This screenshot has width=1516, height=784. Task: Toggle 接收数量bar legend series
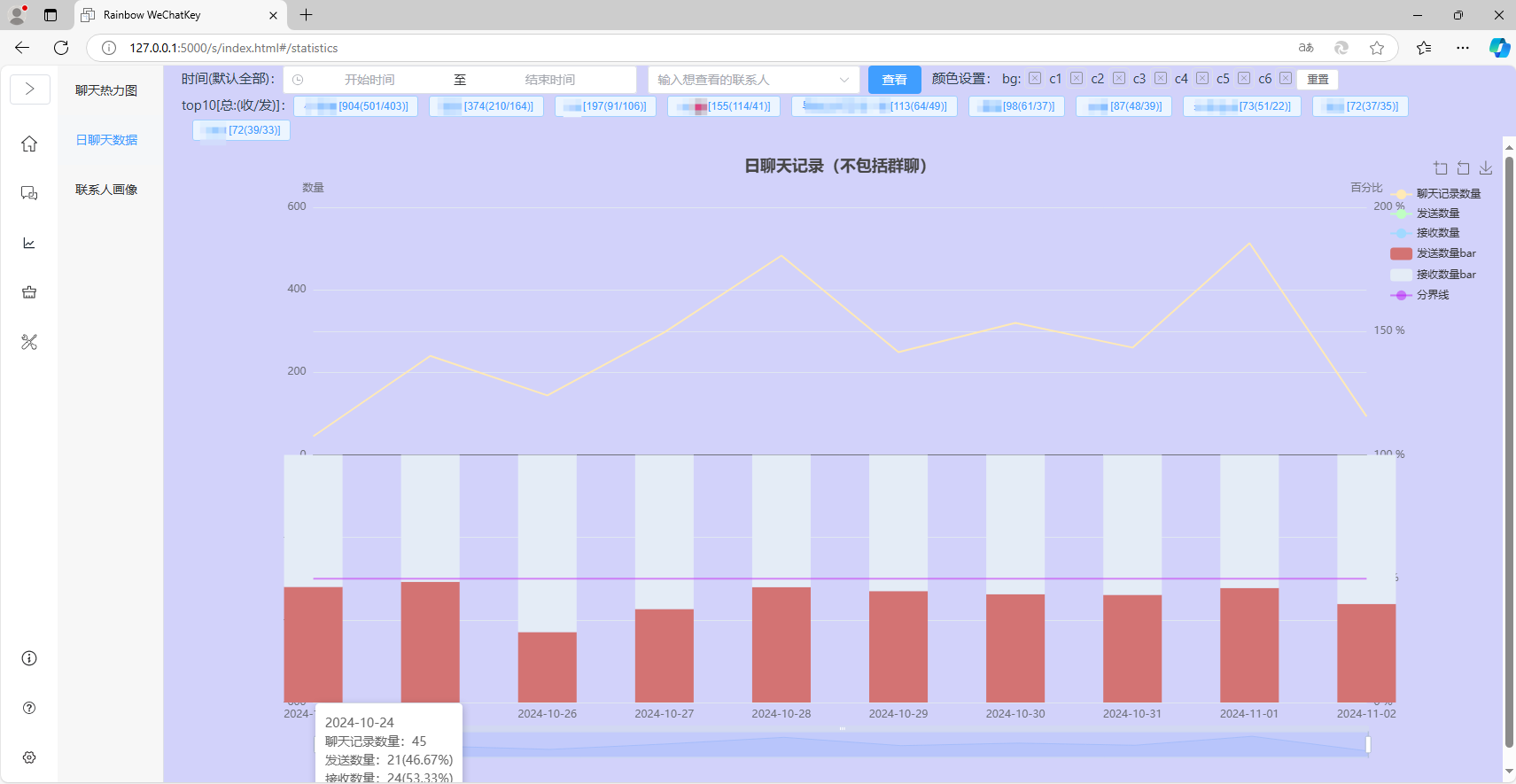(1434, 275)
